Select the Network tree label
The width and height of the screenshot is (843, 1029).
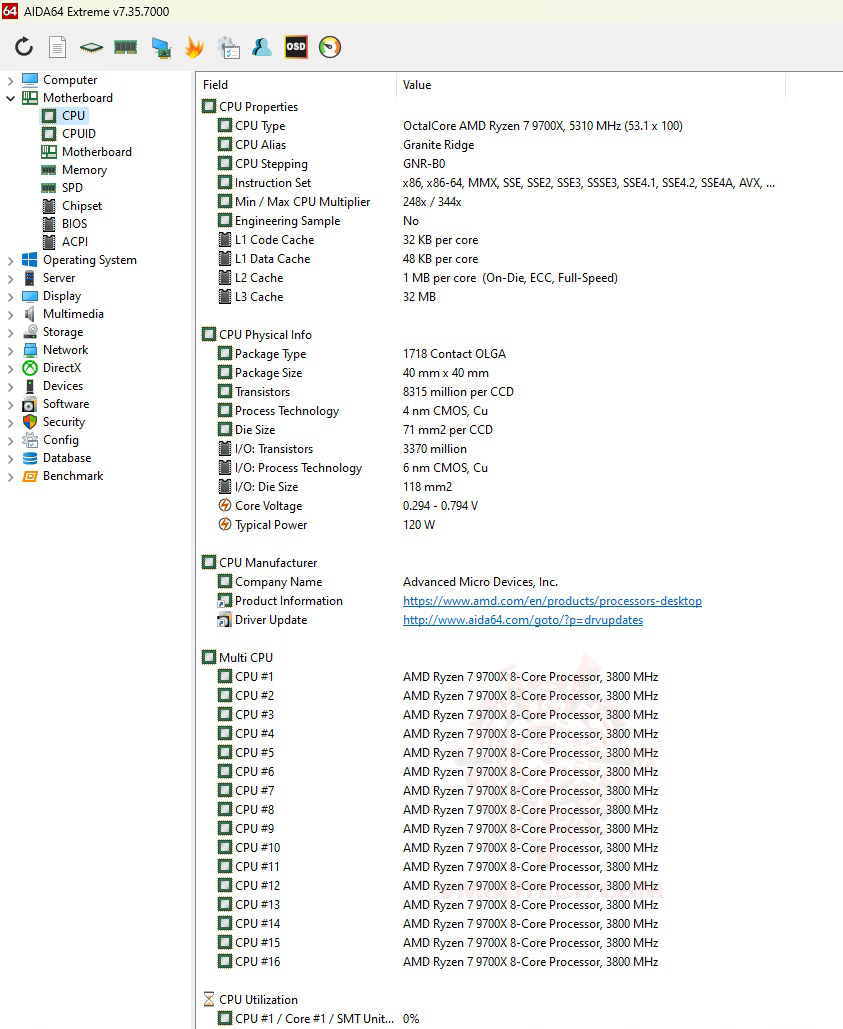click(x=66, y=350)
